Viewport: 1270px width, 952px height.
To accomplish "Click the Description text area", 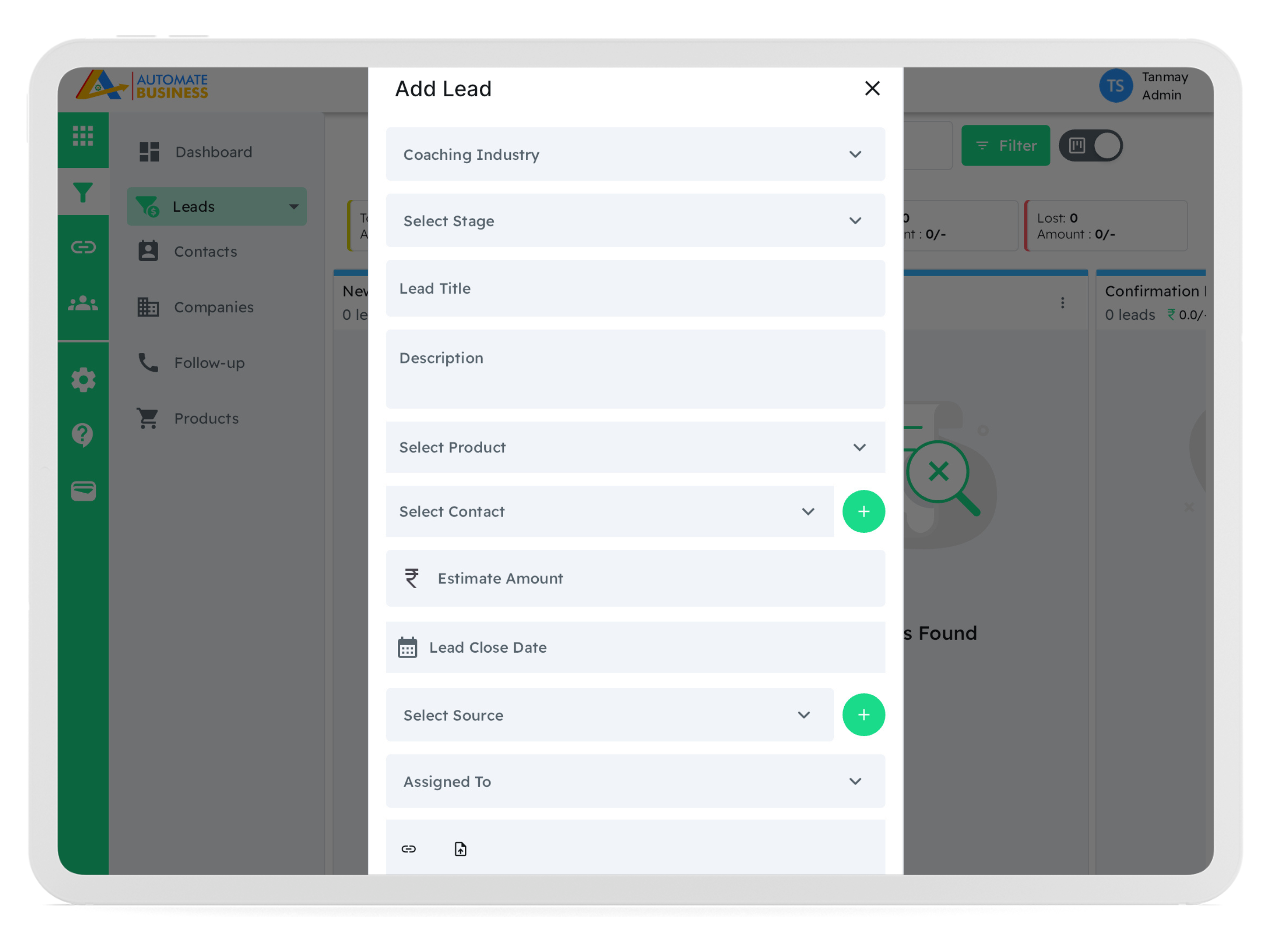I will click(x=635, y=369).
